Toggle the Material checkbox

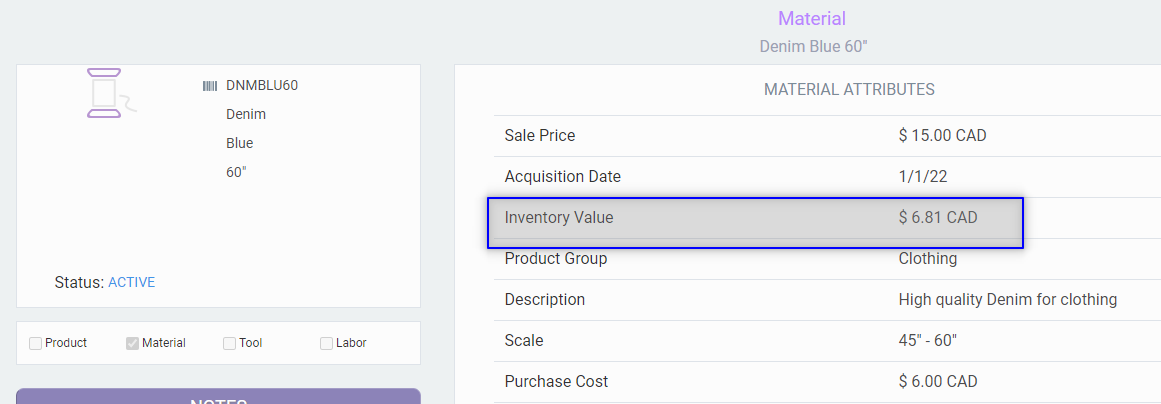[132, 343]
